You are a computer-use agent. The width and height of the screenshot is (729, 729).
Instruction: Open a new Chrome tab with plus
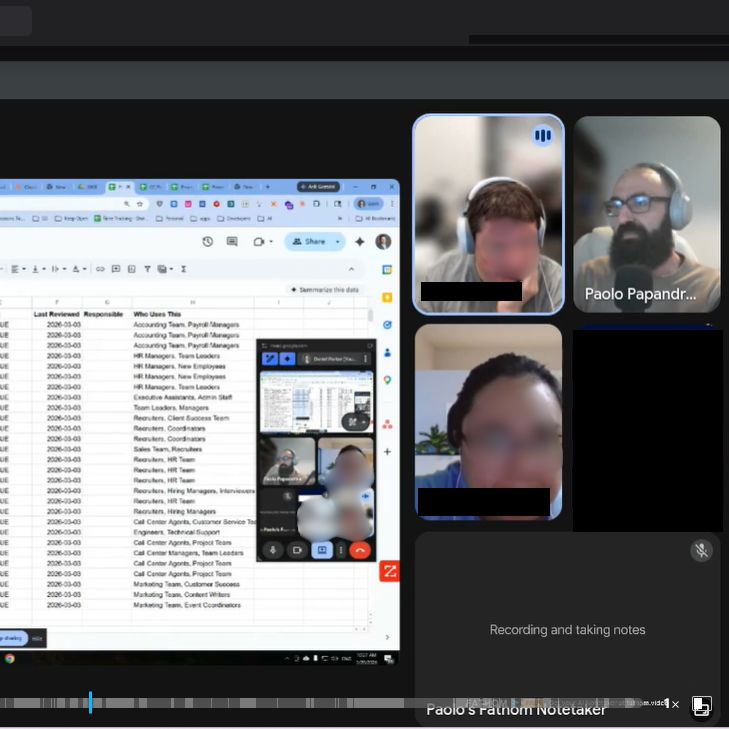tap(267, 187)
